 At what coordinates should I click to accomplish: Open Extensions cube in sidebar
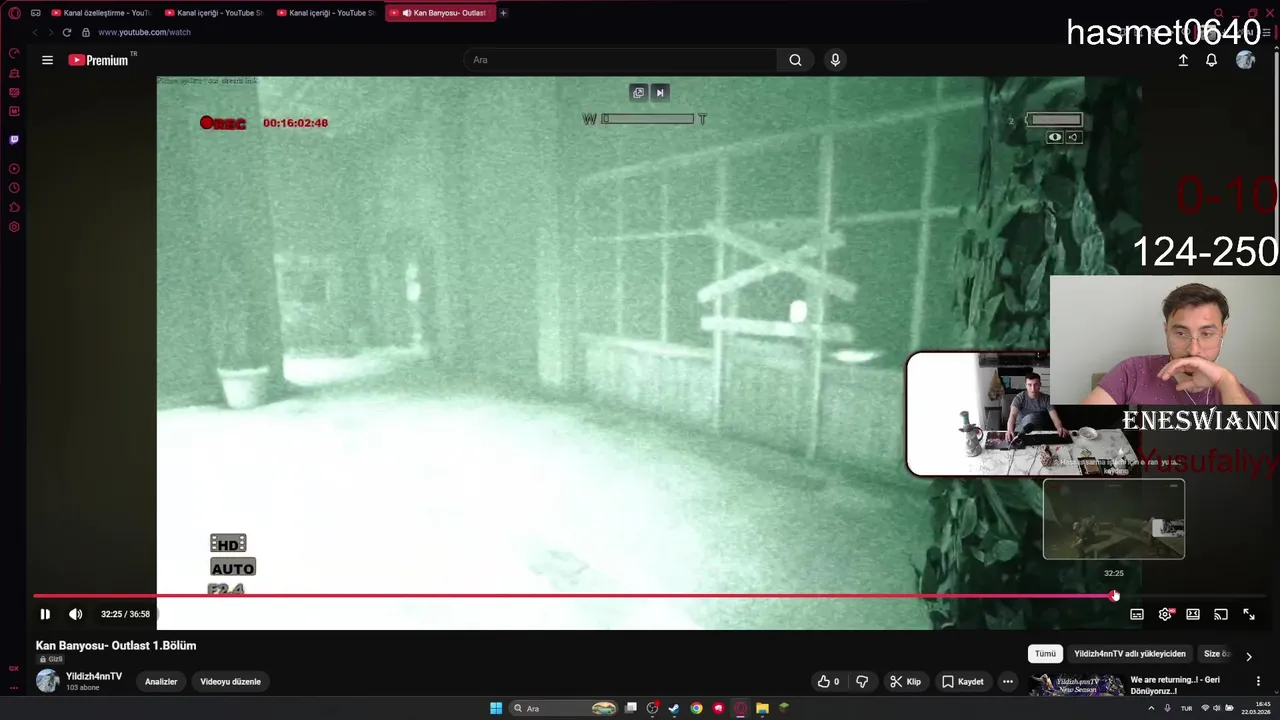[14, 207]
